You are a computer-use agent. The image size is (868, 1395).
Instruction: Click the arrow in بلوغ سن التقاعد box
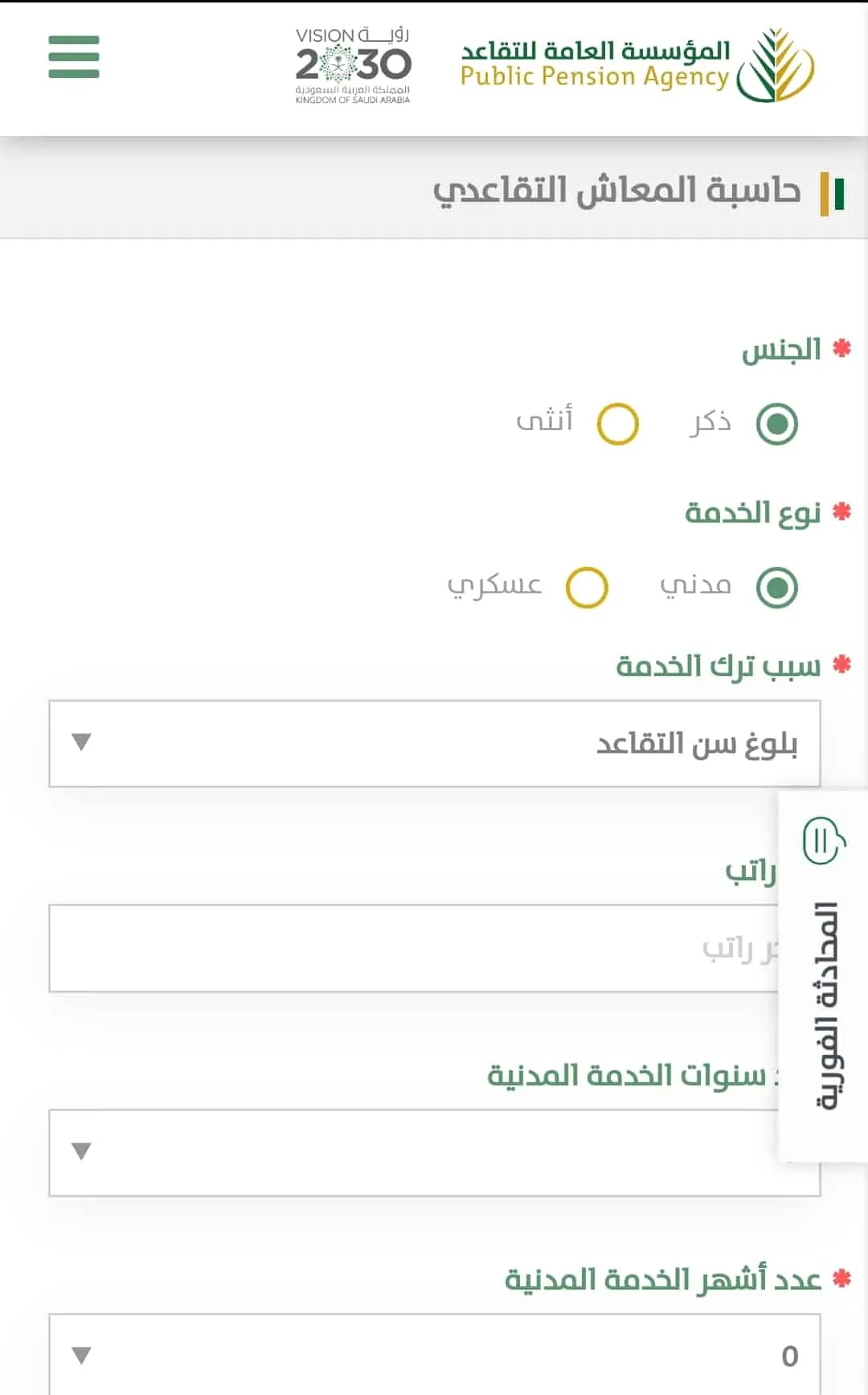[81, 742]
